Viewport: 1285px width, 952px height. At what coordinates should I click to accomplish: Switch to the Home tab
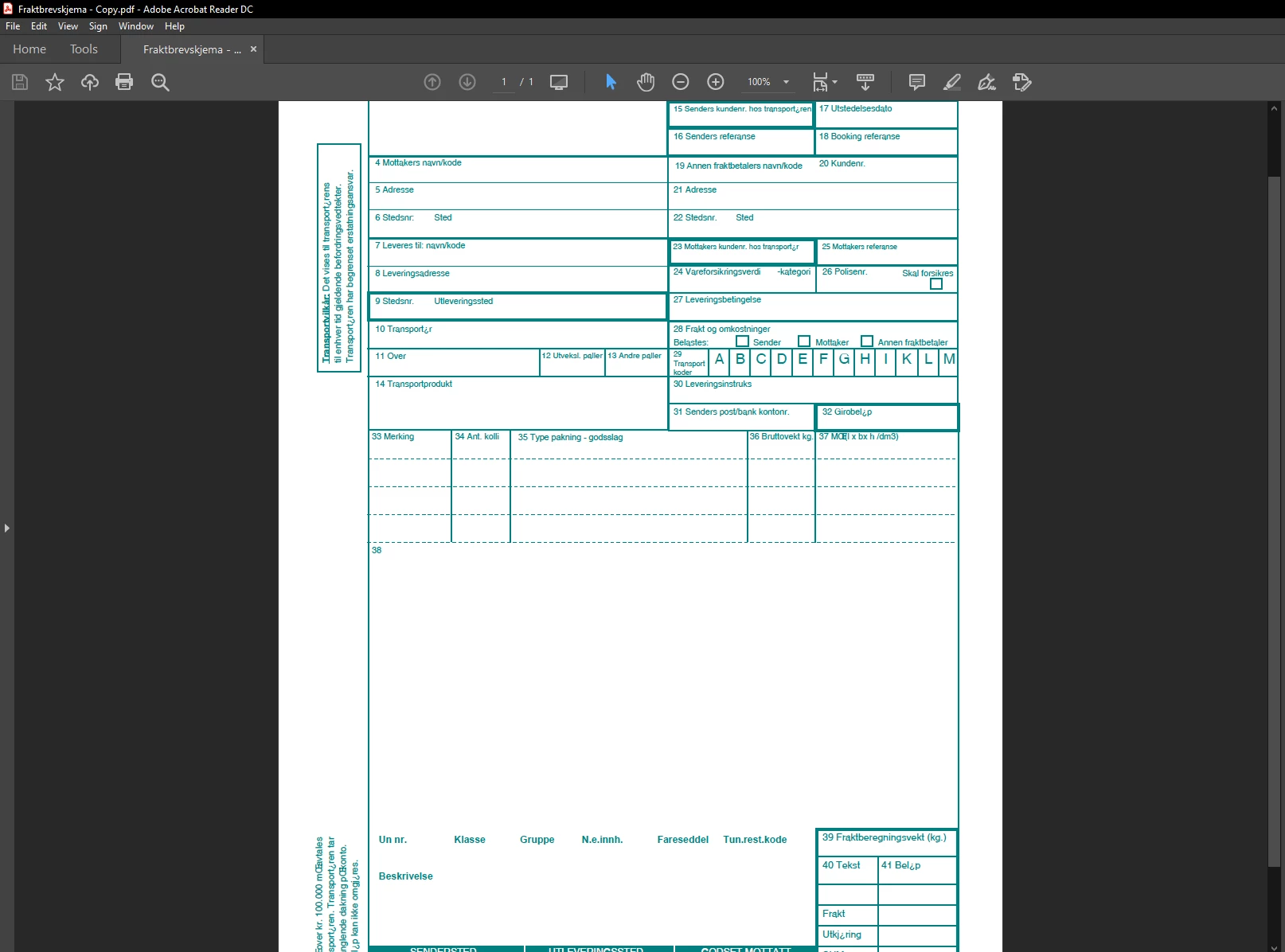[x=29, y=49]
